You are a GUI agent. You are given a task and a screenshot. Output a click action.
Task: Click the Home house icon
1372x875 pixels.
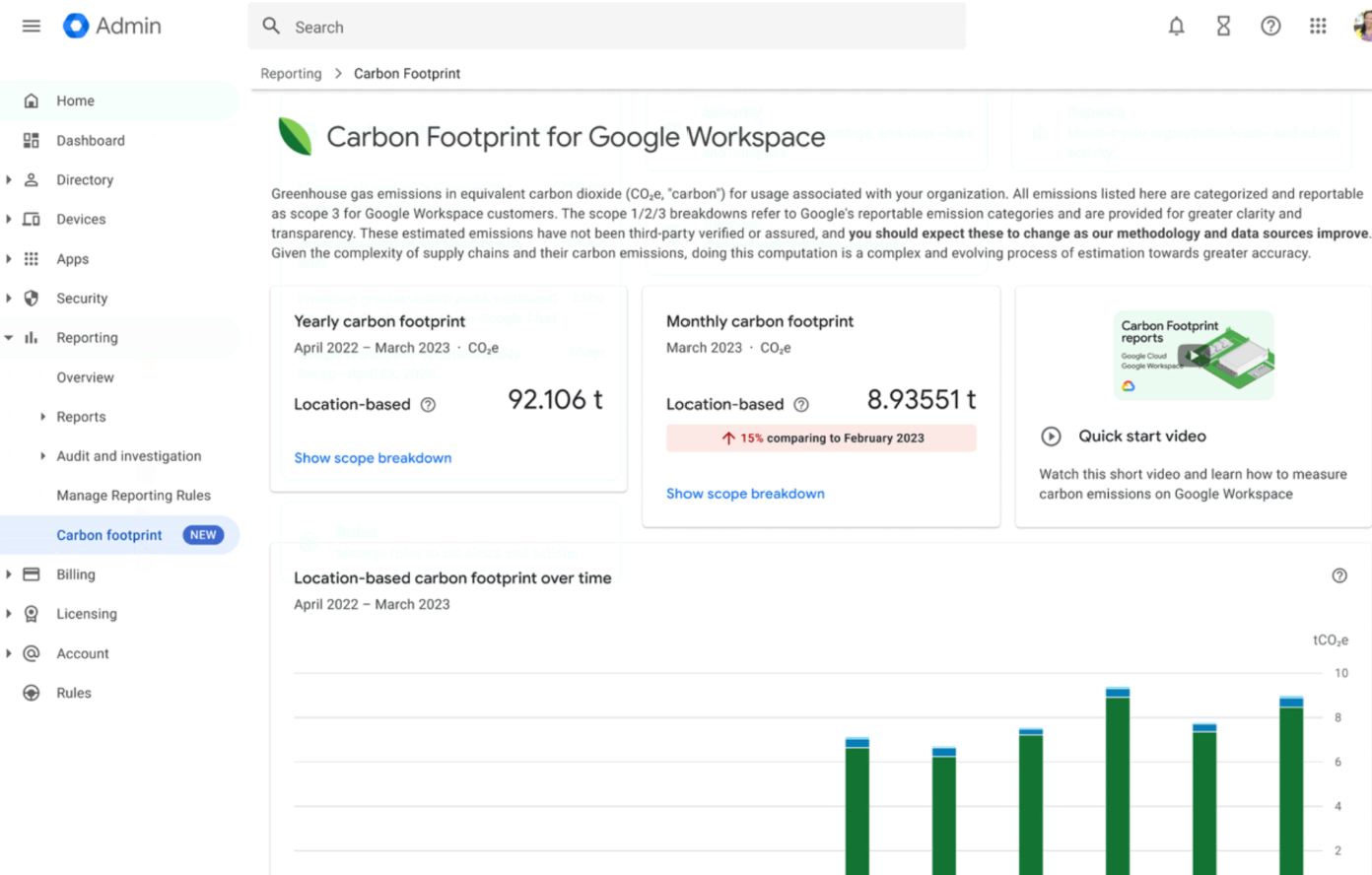point(32,101)
